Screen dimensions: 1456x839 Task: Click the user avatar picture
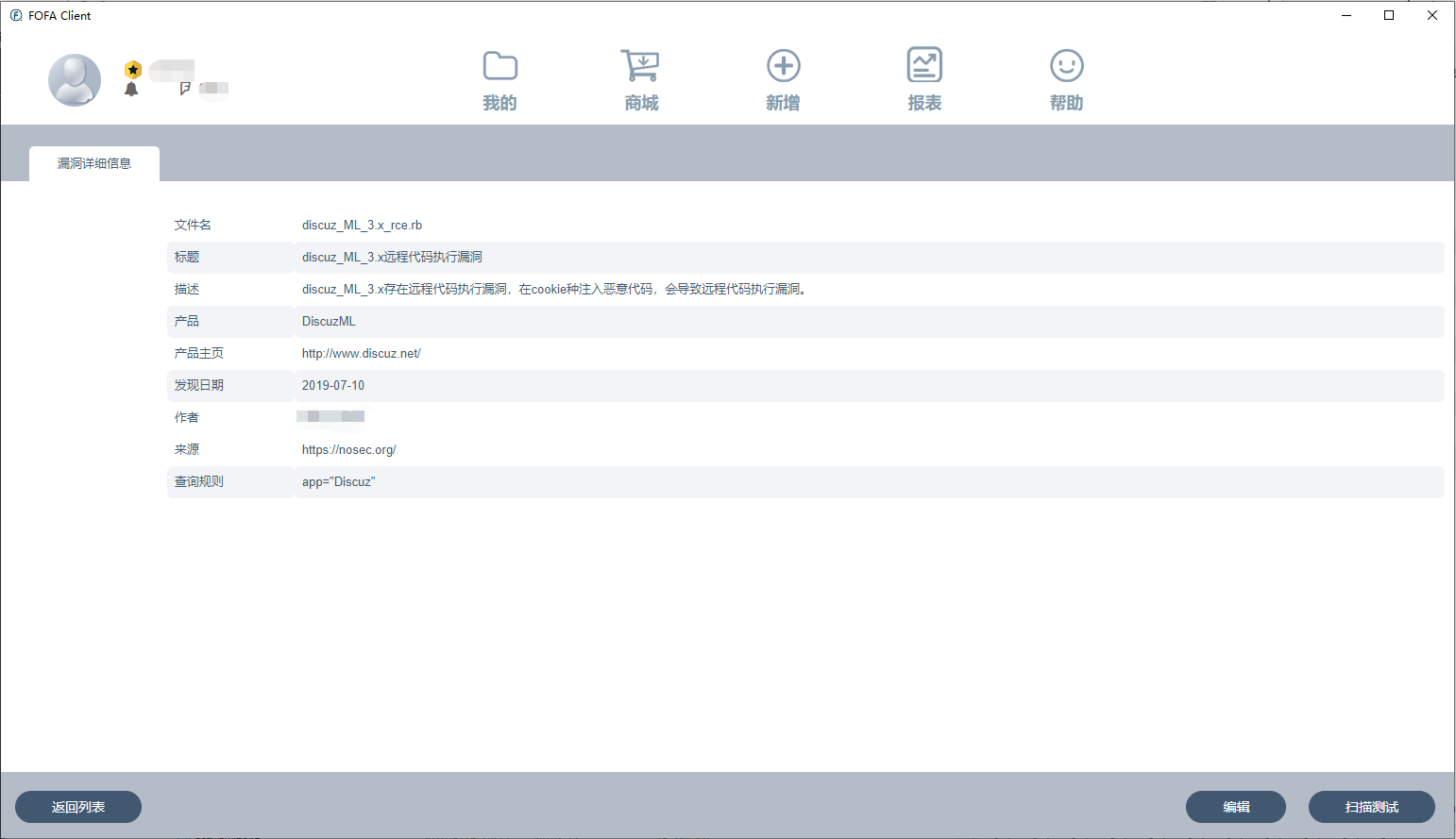pyautogui.click(x=75, y=80)
